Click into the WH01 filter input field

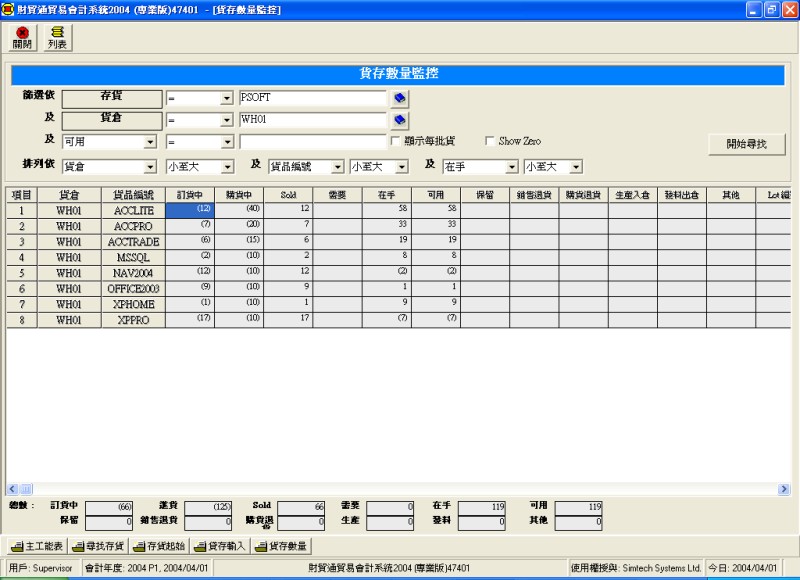[x=313, y=120]
